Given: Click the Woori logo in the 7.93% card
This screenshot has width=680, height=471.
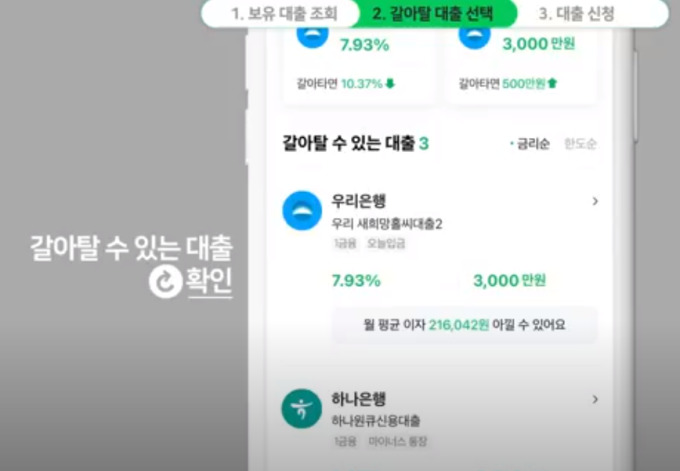Looking at the screenshot, I should click(312, 36).
